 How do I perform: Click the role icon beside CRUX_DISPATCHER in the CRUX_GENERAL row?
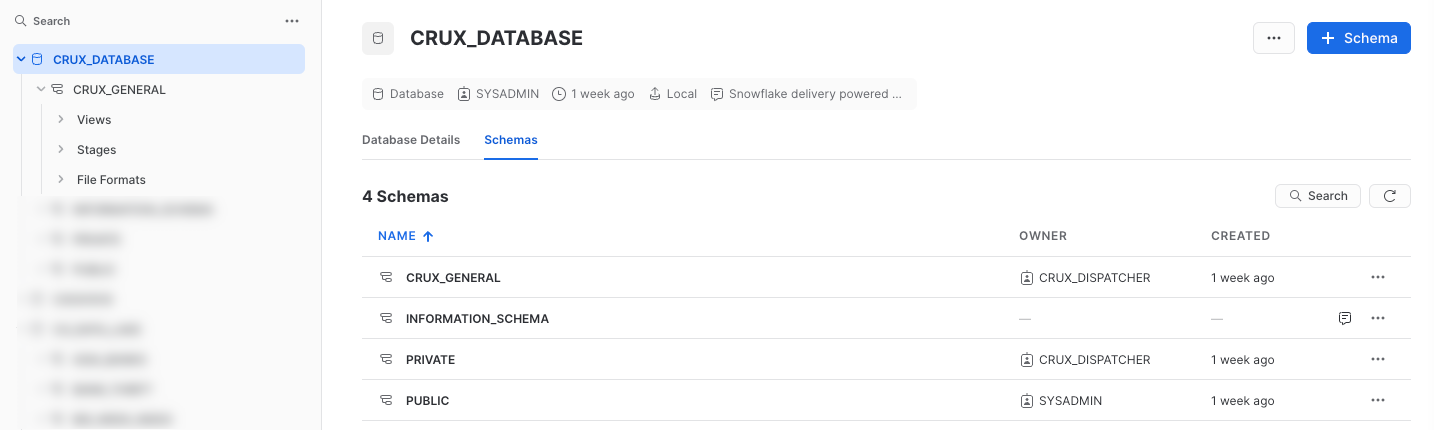click(1026, 278)
